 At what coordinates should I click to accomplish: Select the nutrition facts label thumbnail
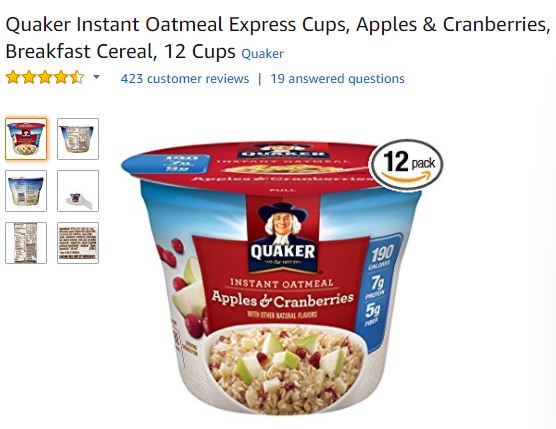pos(26,243)
